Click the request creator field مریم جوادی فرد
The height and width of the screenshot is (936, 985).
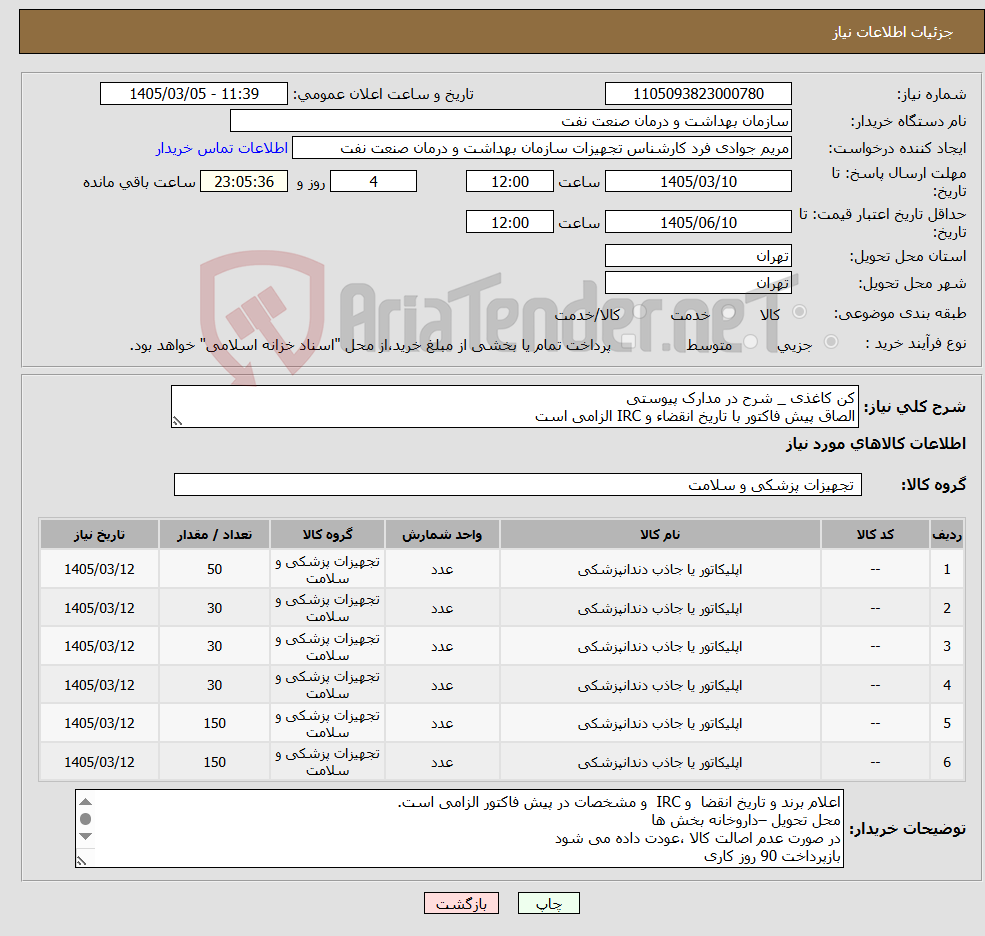[x=541, y=148]
